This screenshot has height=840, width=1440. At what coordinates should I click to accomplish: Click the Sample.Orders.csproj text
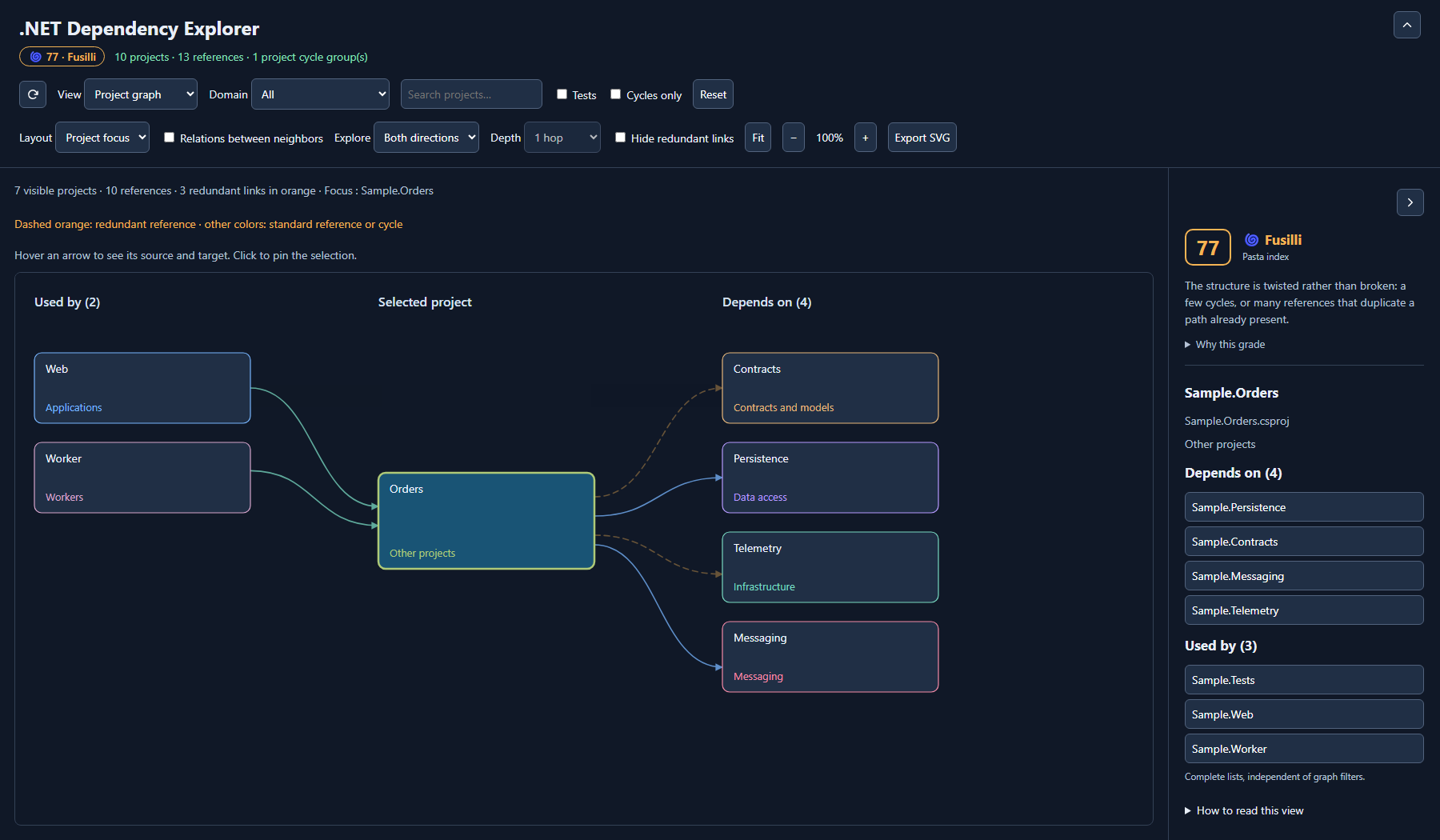point(1237,421)
